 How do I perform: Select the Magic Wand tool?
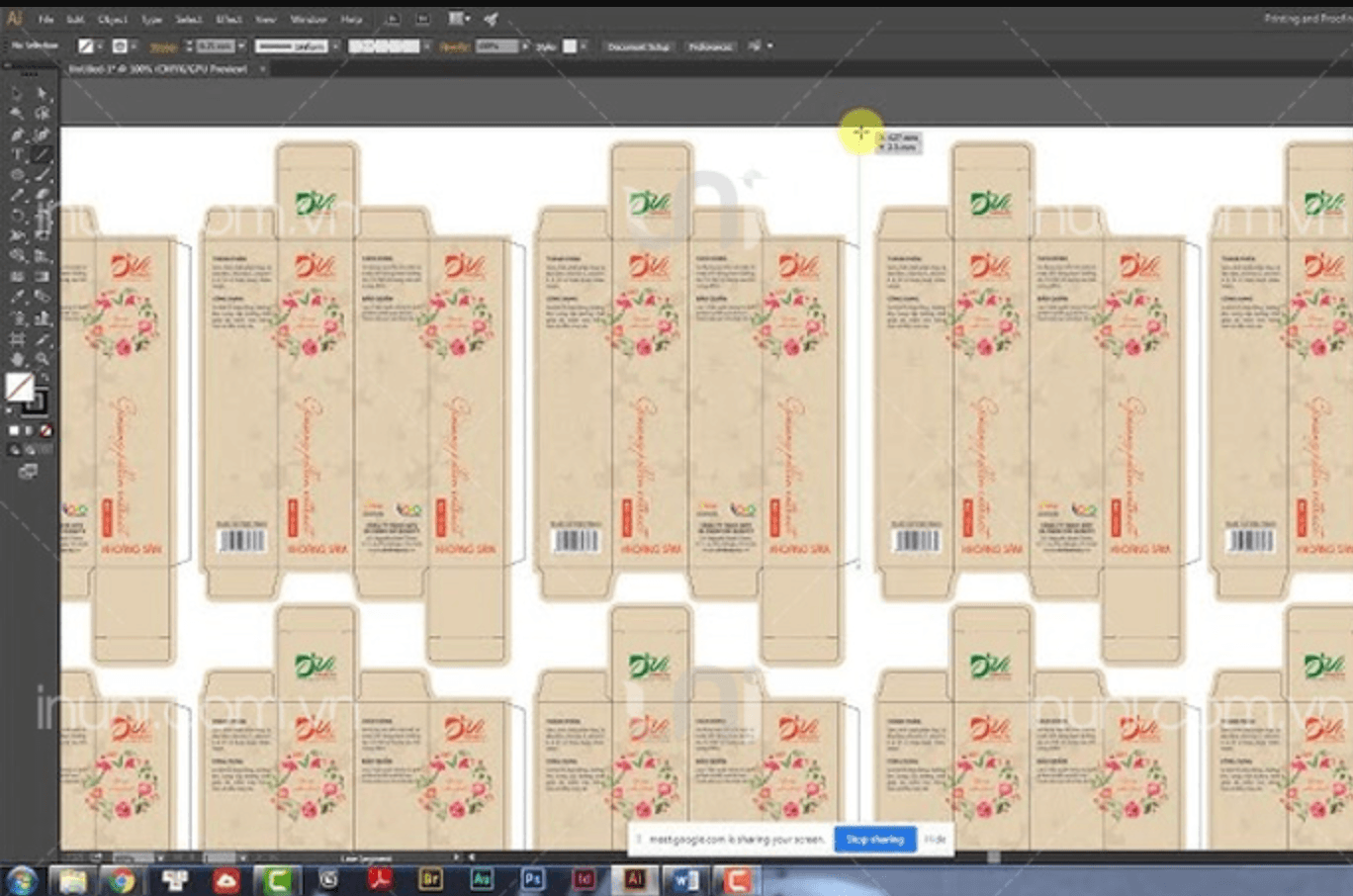(x=17, y=113)
